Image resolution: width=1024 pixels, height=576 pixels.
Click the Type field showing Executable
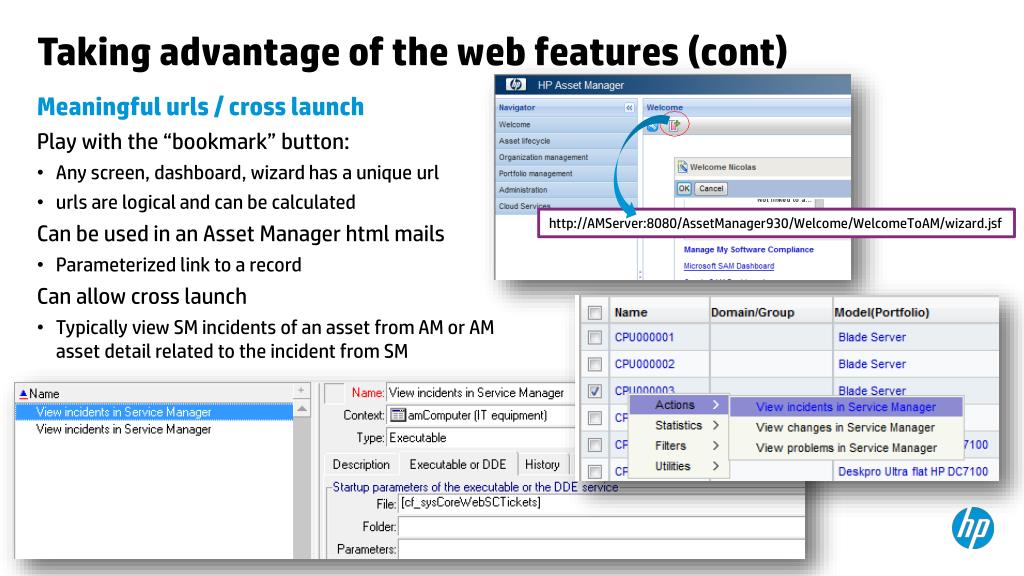coord(481,438)
